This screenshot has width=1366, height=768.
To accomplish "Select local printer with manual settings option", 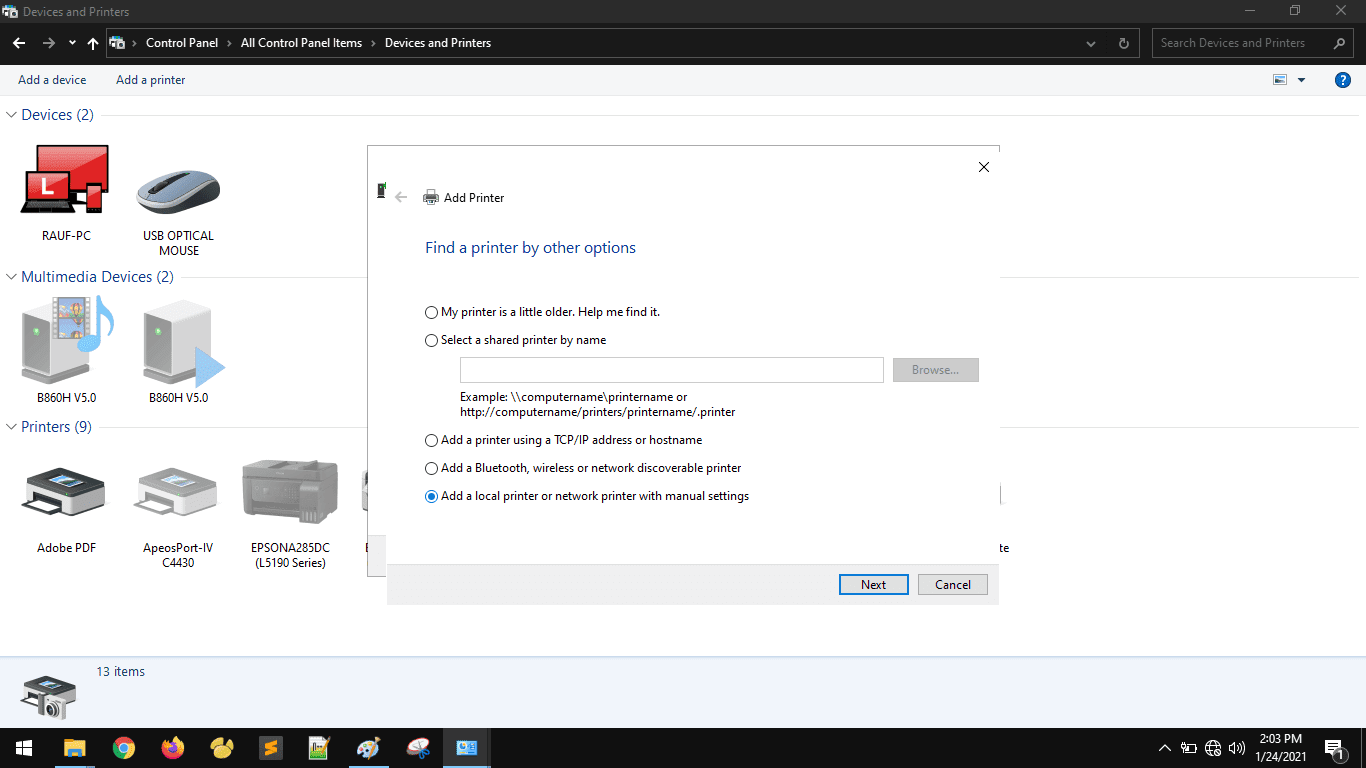I will 587,496.
